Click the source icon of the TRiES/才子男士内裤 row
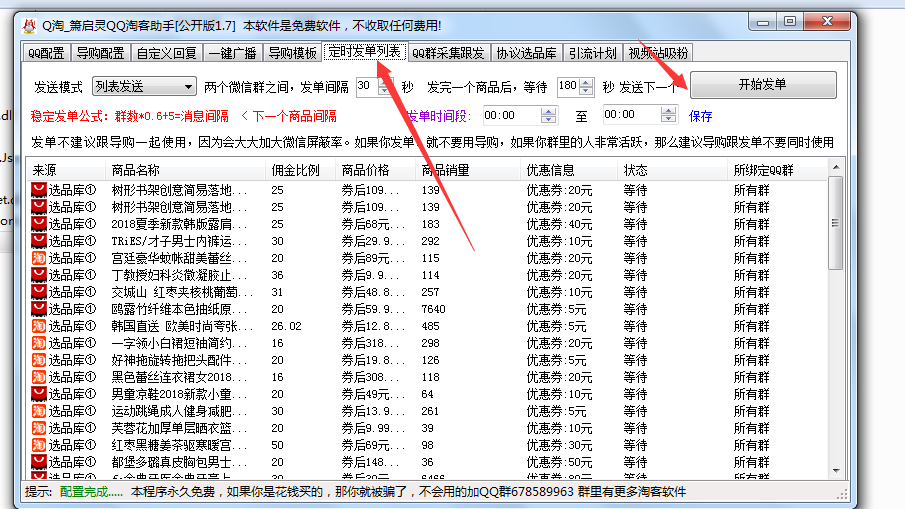 click(39, 241)
